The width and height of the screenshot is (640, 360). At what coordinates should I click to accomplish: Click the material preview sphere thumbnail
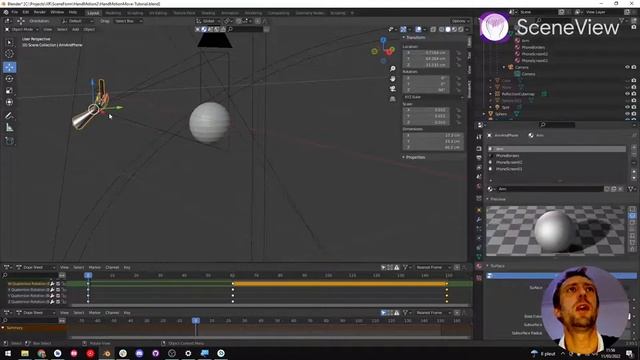[554, 231]
